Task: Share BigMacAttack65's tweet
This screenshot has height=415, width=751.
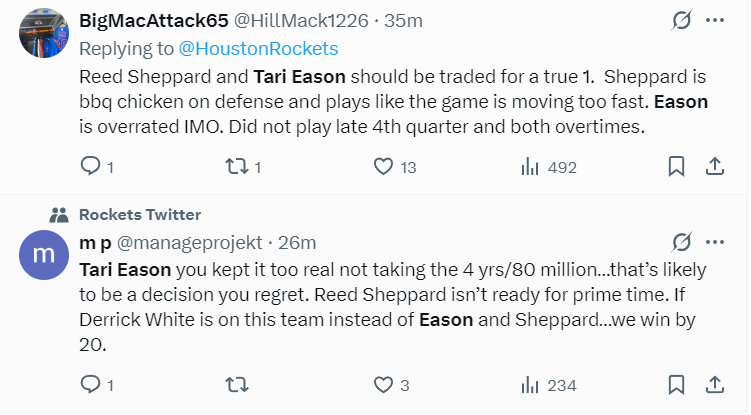Action: coord(715,167)
